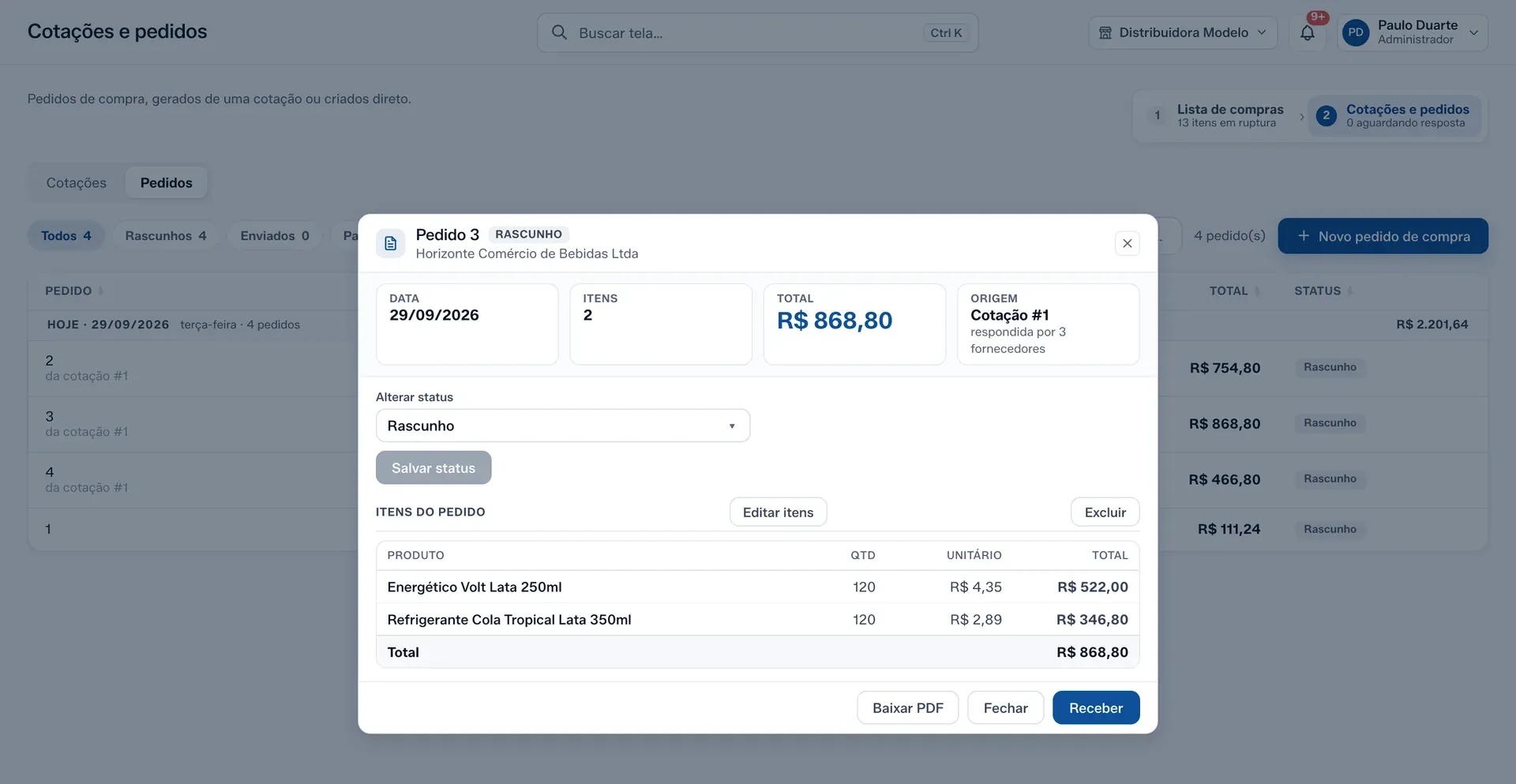Image resolution: width=1516 pixels, height=784 pixels.
Task: Filter by Todos 4
Action: (x=66, y=235)
